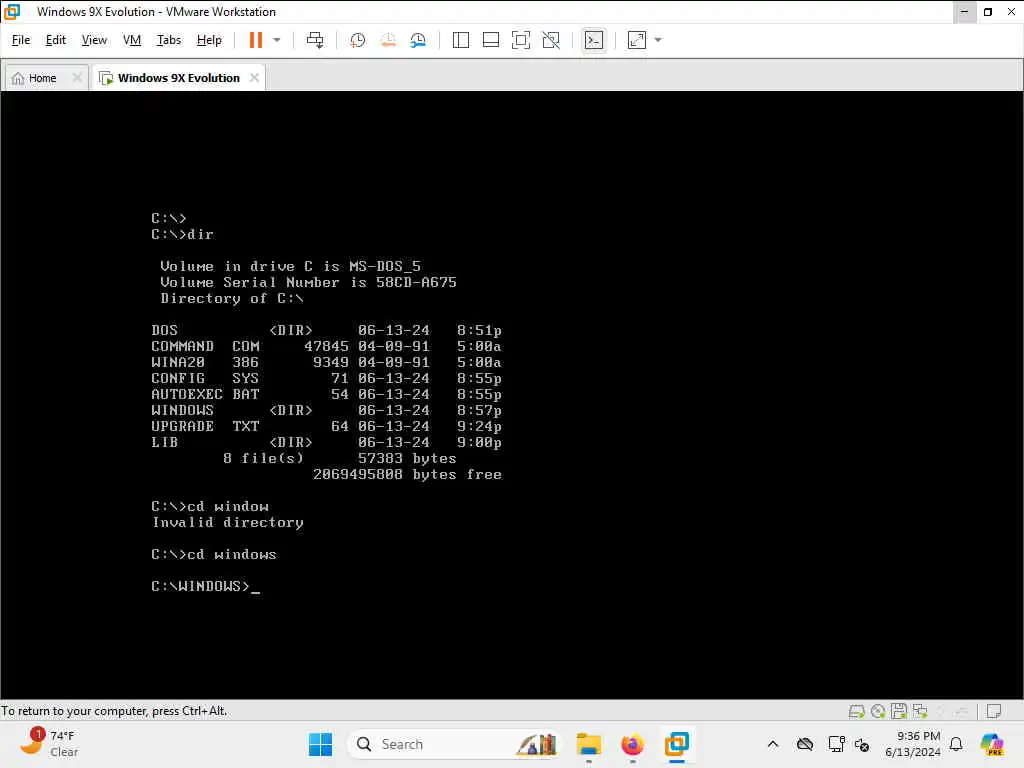Revert virtual machine to snapshot icon
1024x768 pixels.
click(x=388, y=40)
